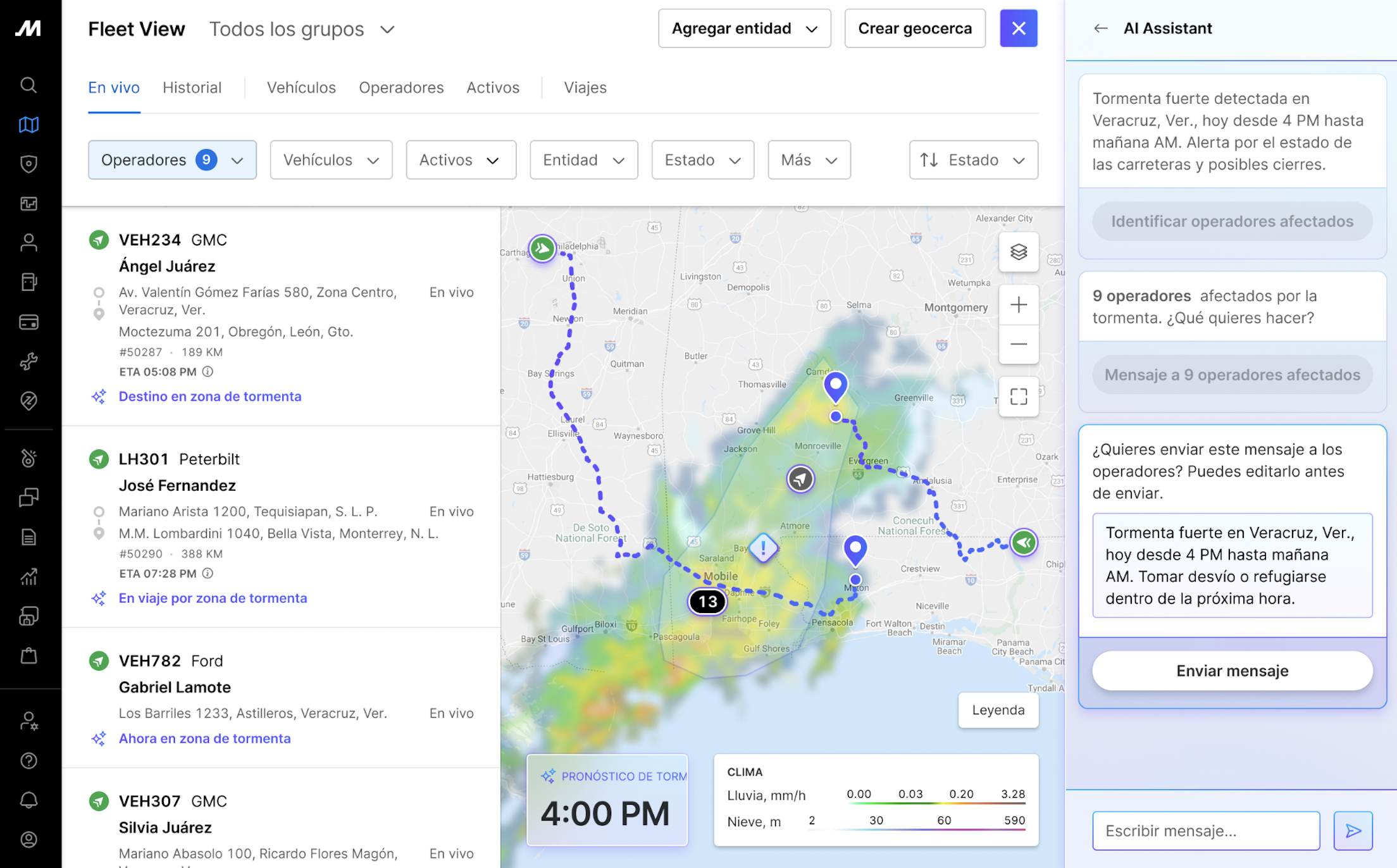The height and width of the screenshot is (868, 1397).
Task: Click the info icon next to ETA 05:08 PM
Action: click(x=208, y=371)
